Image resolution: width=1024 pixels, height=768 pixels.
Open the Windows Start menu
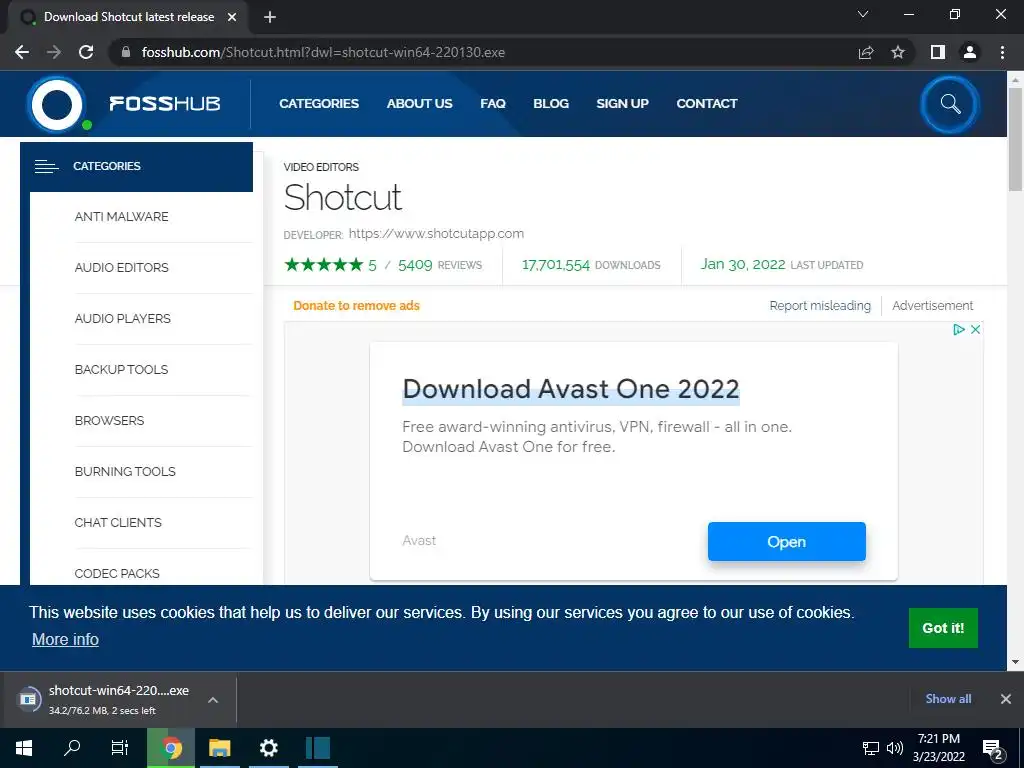pos(24,748)
